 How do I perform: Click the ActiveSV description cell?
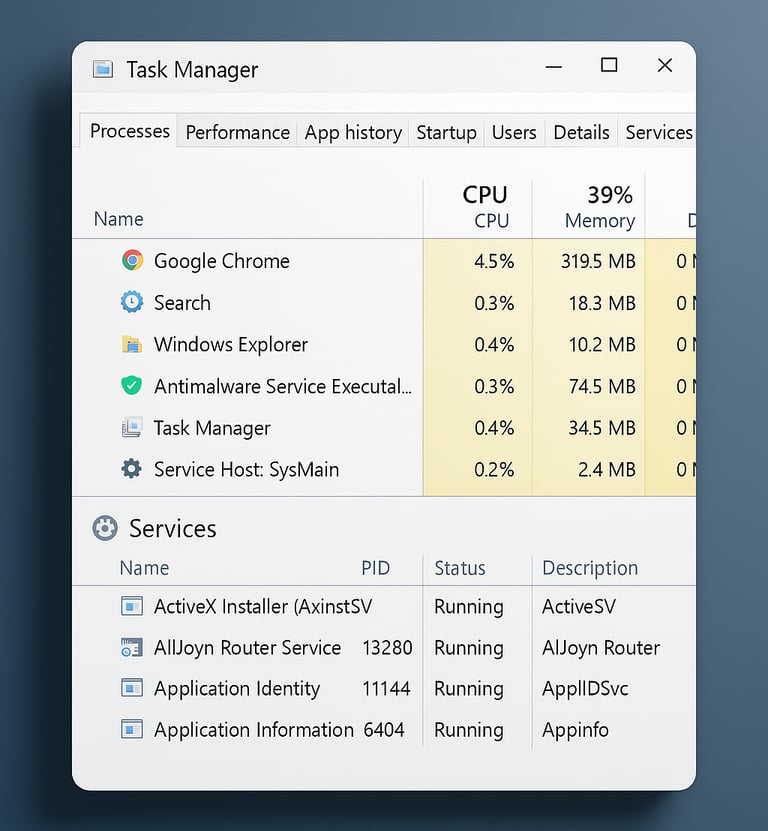pos(579,606)
